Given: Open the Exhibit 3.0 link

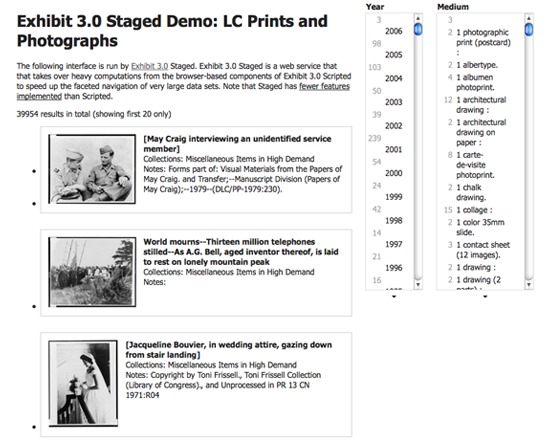Looking at the screenshot, I should [x=149, y=66].
